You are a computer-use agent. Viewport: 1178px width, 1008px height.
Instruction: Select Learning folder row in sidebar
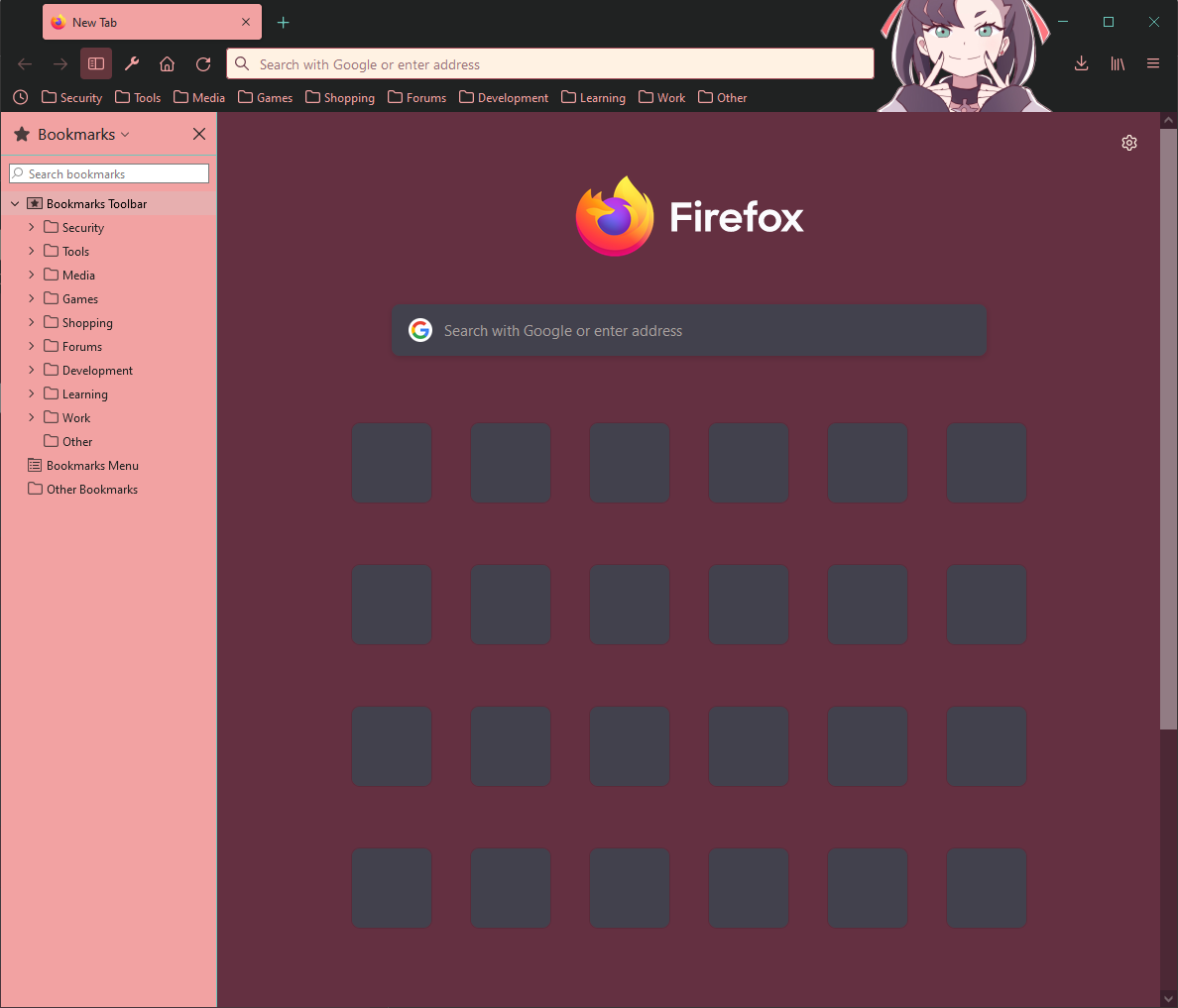pos(109,393)
